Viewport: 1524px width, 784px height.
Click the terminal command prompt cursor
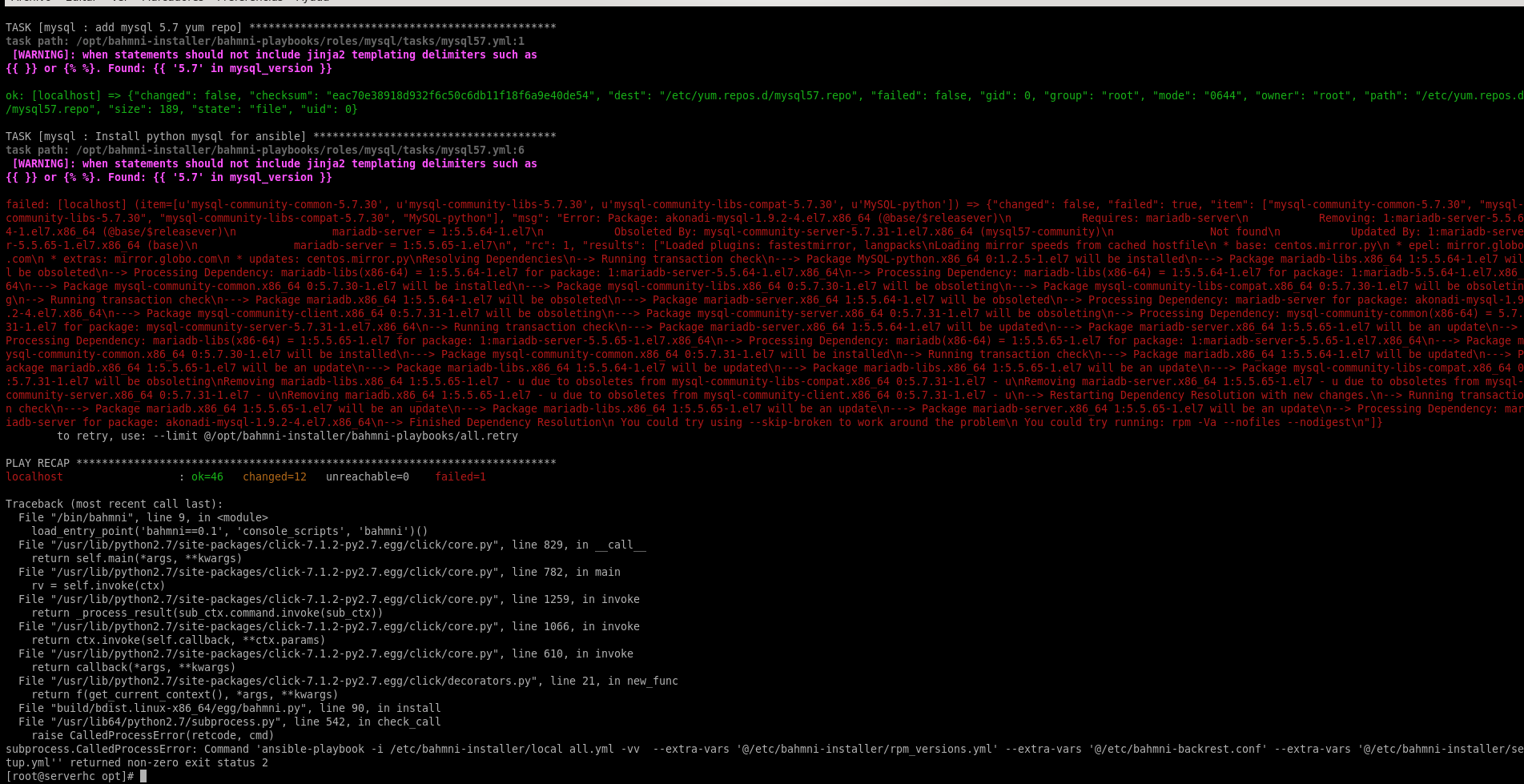[143, 776]
